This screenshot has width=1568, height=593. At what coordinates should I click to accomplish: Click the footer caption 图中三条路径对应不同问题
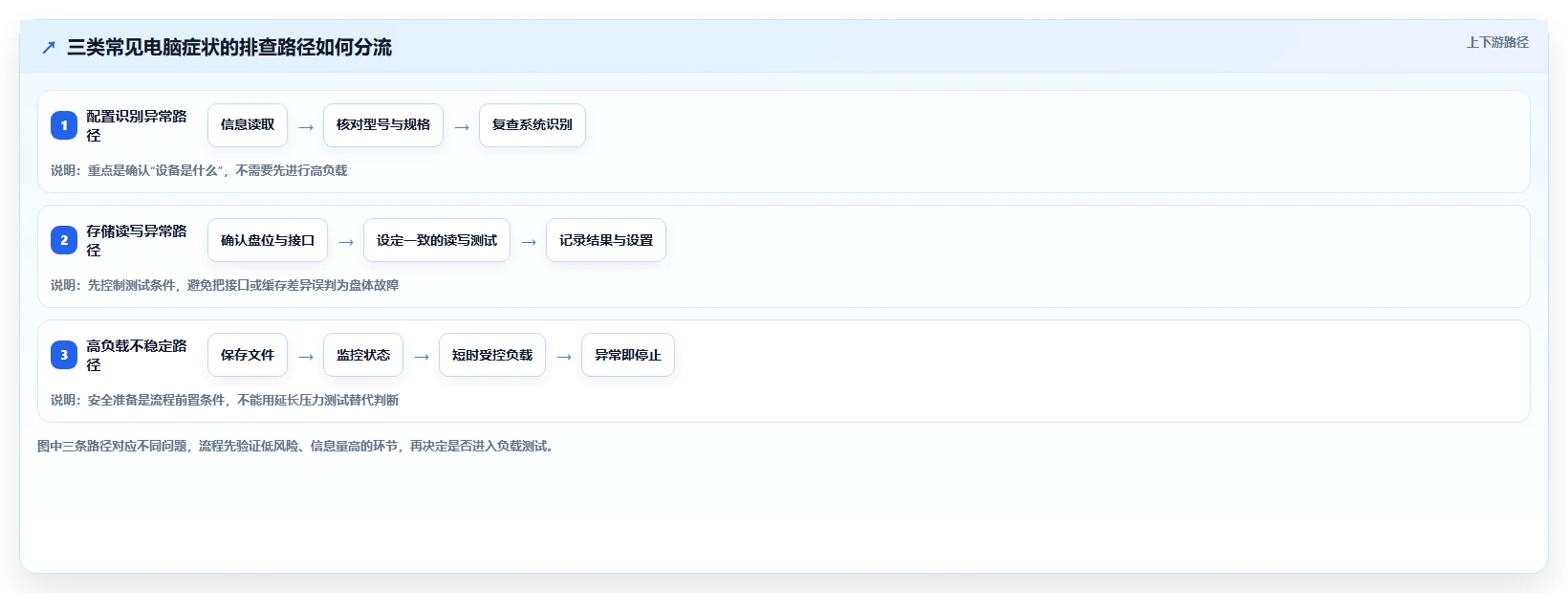point(297,446)
